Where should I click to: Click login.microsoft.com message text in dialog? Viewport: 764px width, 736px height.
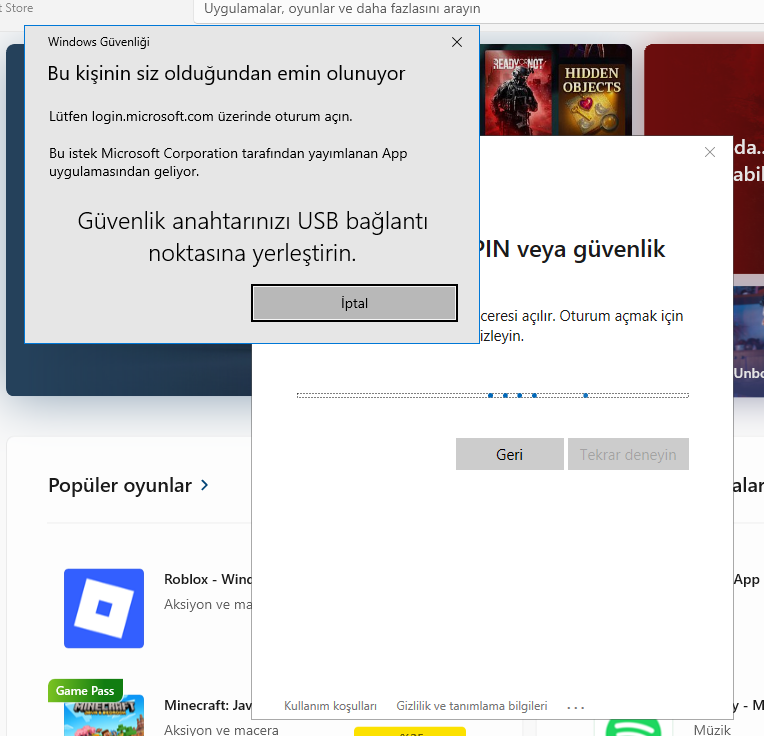click(200, 116)
